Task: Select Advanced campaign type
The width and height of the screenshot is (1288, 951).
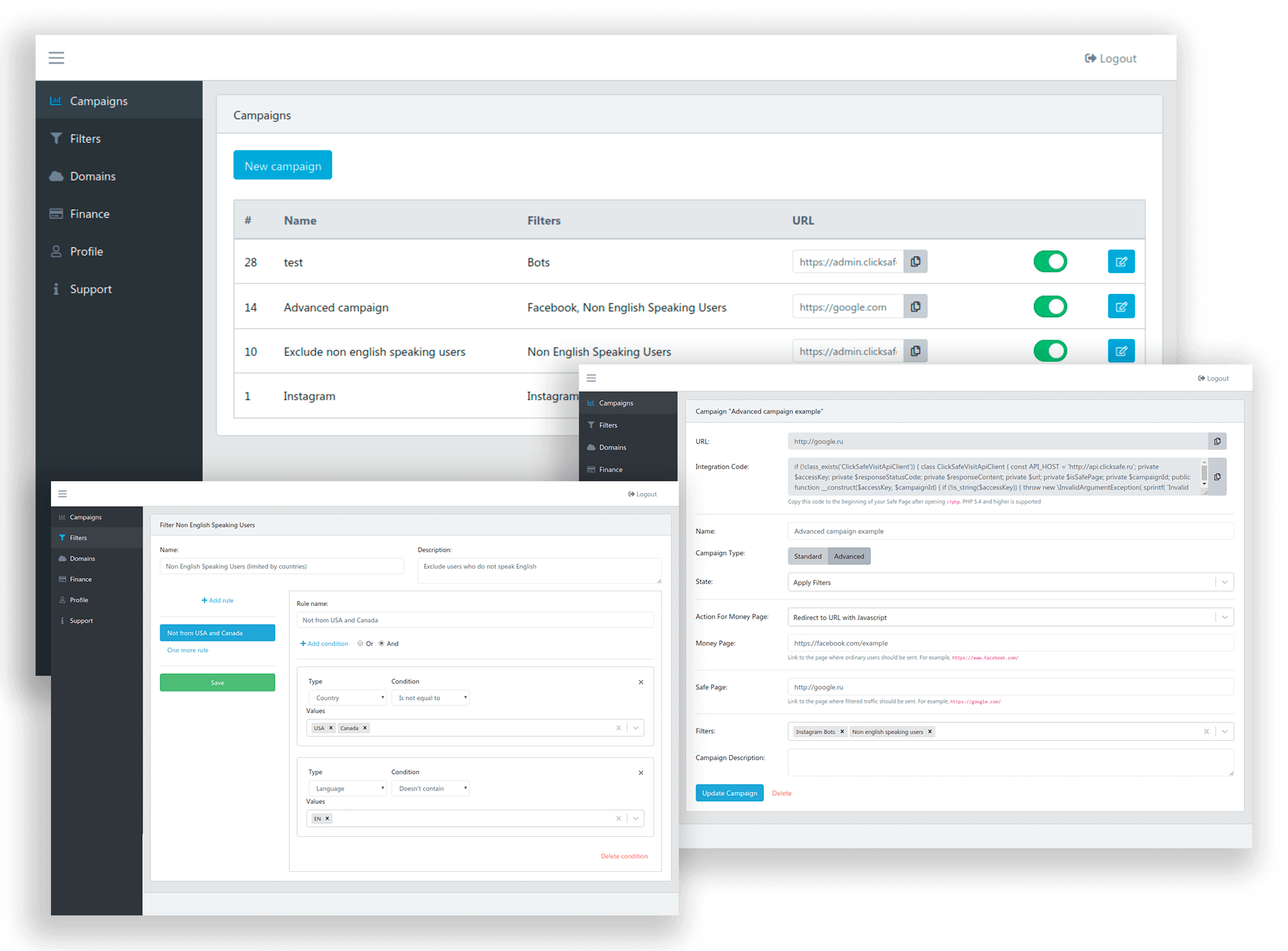Action: [x=849, y=556]
